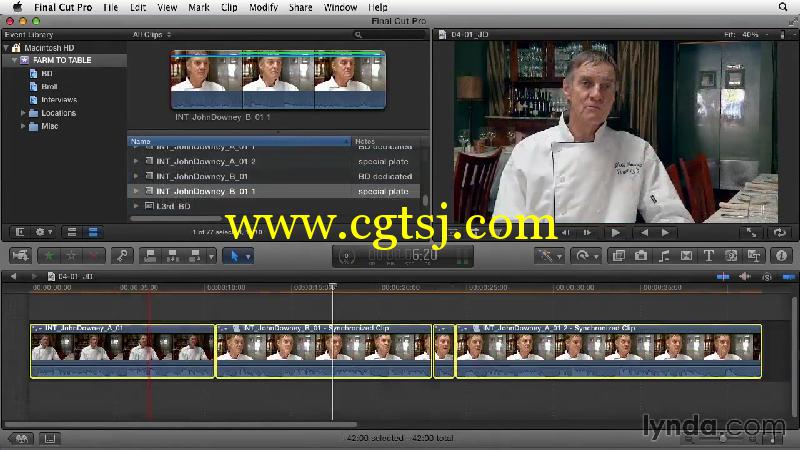This screenshot has width=800, height=450.
Task: Click the browser search field
Action: [x=389, y=35]
